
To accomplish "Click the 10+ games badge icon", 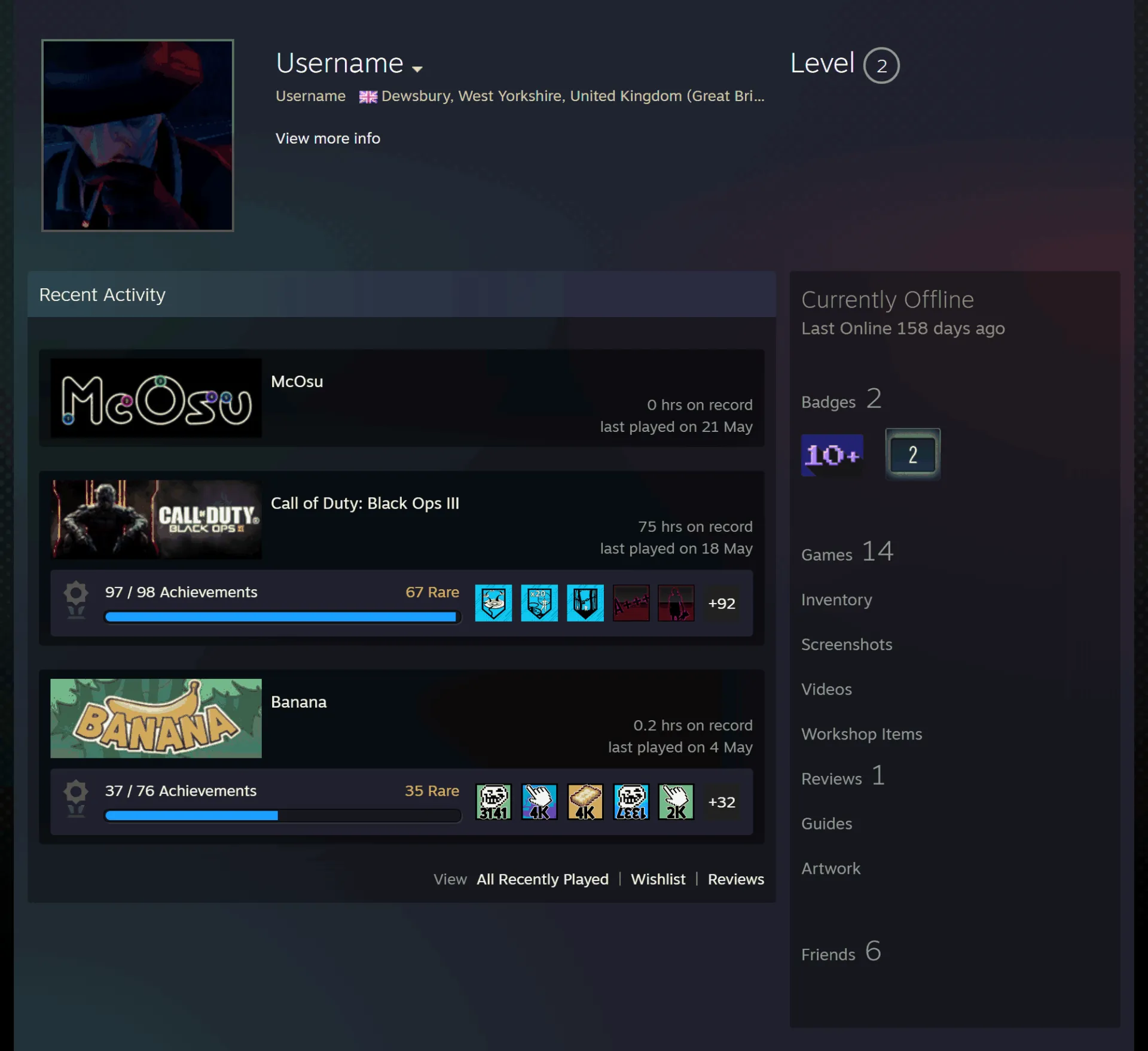I will point(832,455).
